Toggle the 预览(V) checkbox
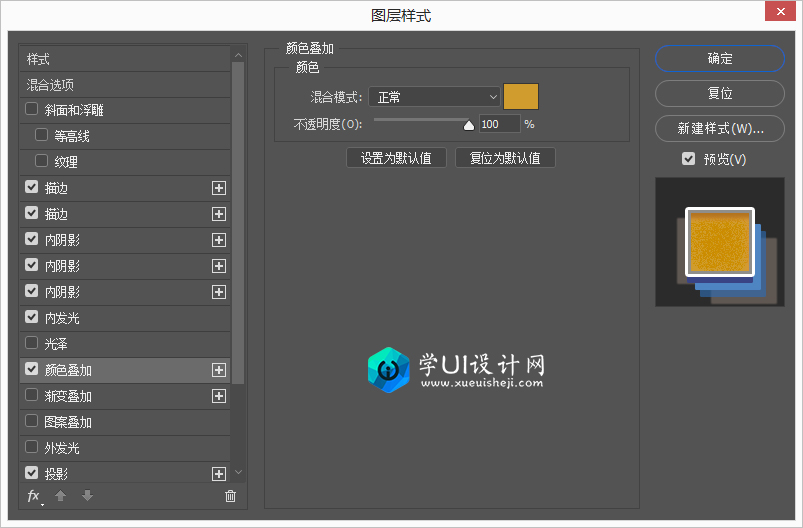The width and height of the screenshot is (803, 528). 688,159
